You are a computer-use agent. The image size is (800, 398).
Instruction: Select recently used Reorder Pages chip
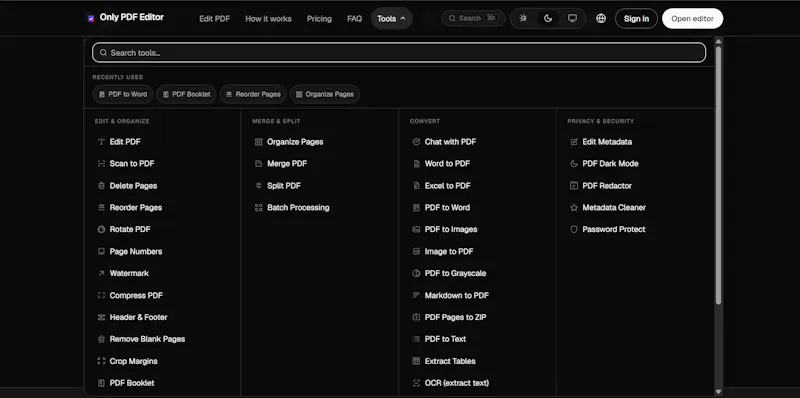click(x=253, y=94)
